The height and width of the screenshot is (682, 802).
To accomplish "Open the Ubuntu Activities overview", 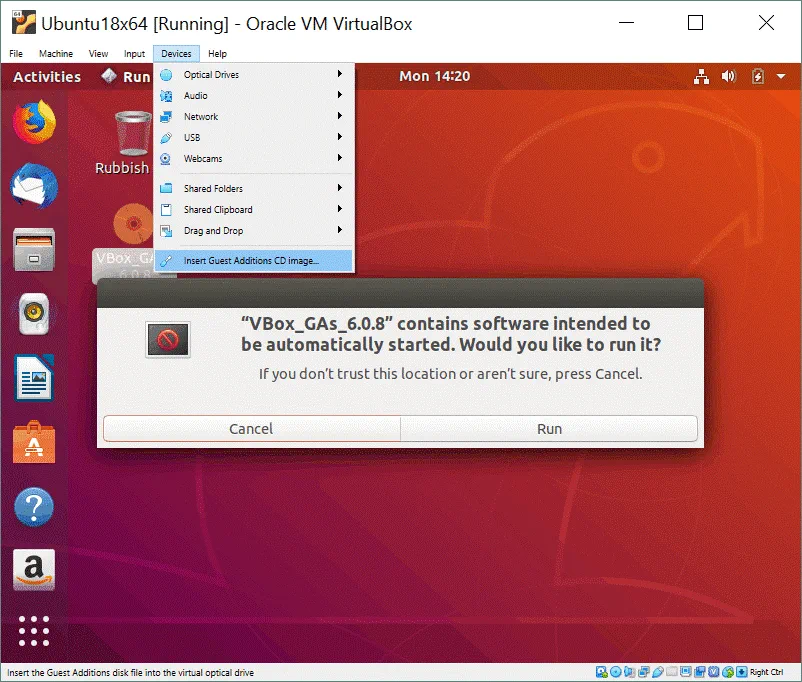I will (x=47, y=77).
